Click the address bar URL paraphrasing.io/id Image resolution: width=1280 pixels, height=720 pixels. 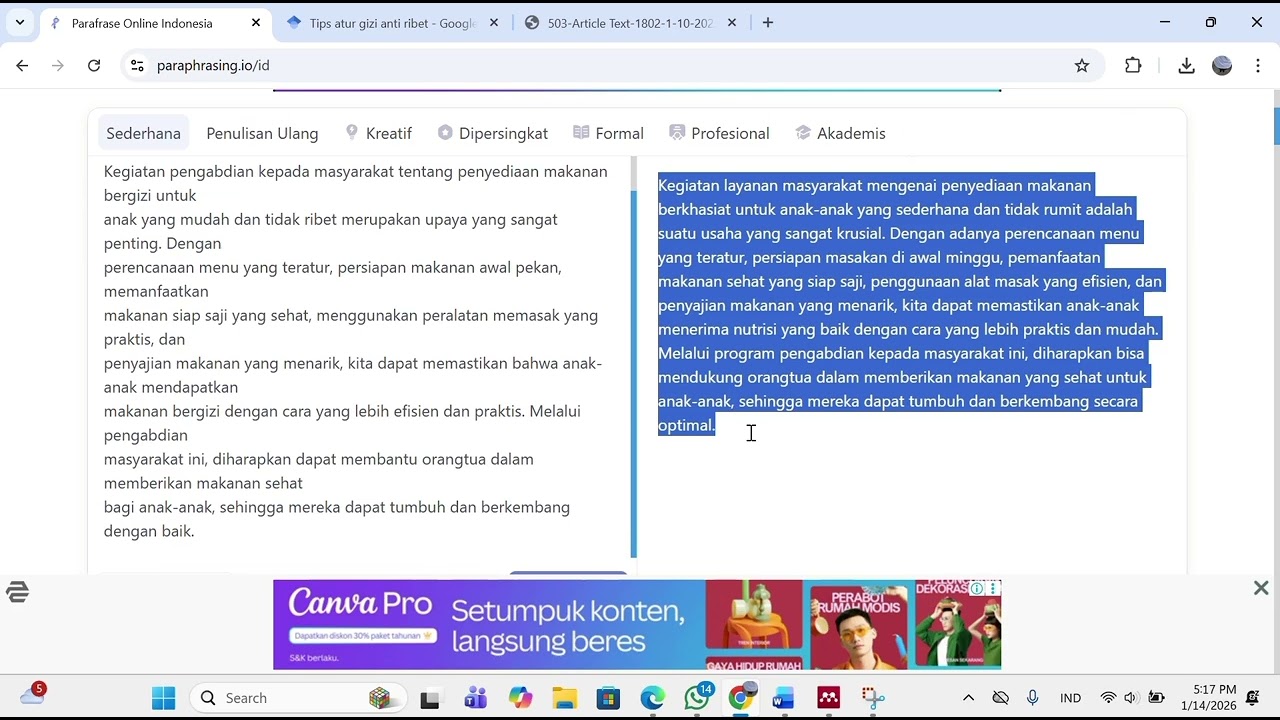[213, 65]
